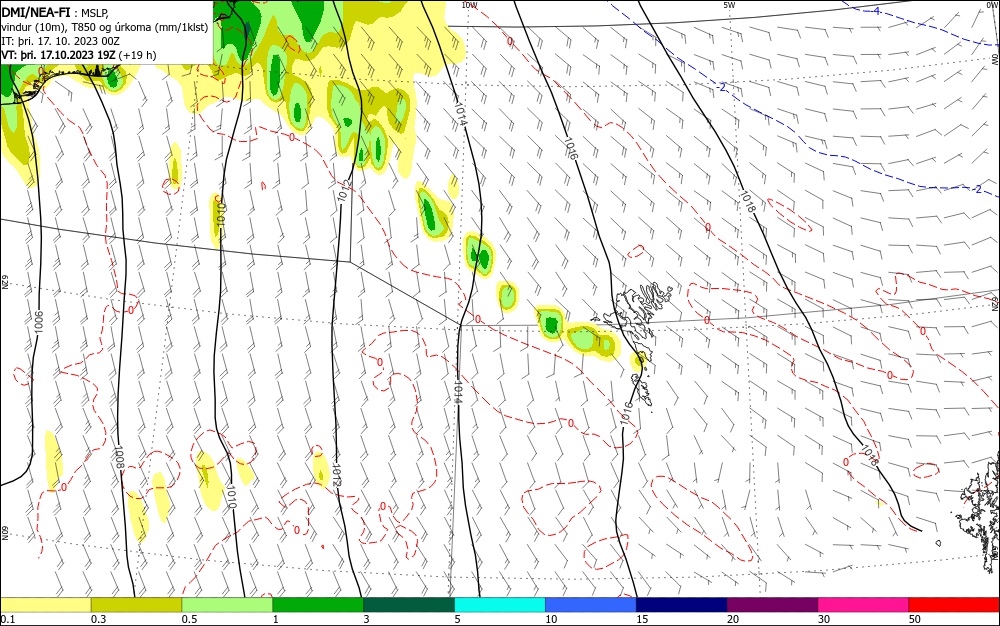The height and width of the screenshot is (626, 1000).
Task: Click the "30" legend value
Action: [824, 619]
